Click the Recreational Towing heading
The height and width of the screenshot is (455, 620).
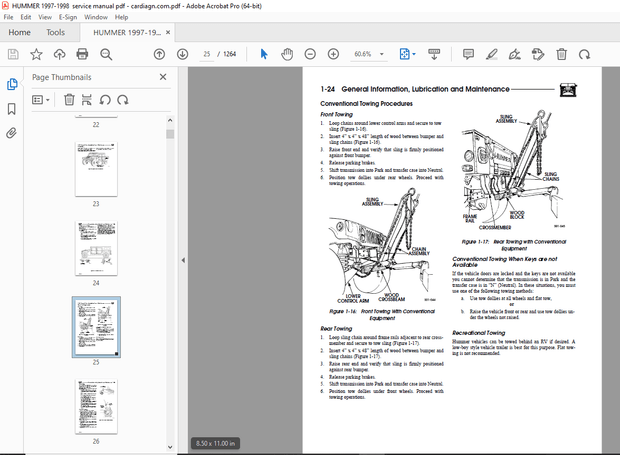[x=478, y=333]
